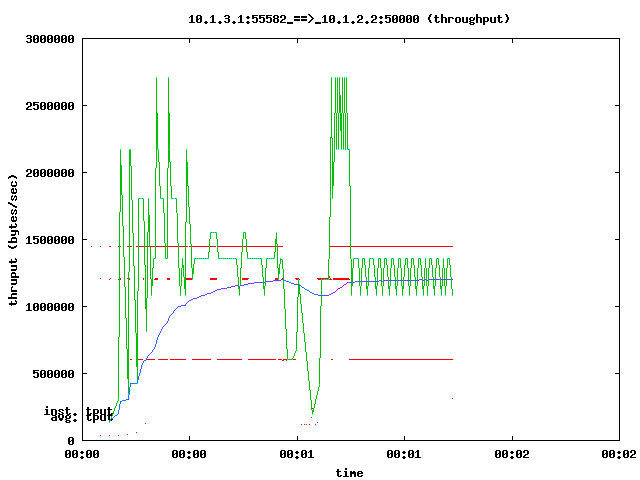Select the 500000 y-axis tick label
Screen dimensions: 640x480
(54, 374)
